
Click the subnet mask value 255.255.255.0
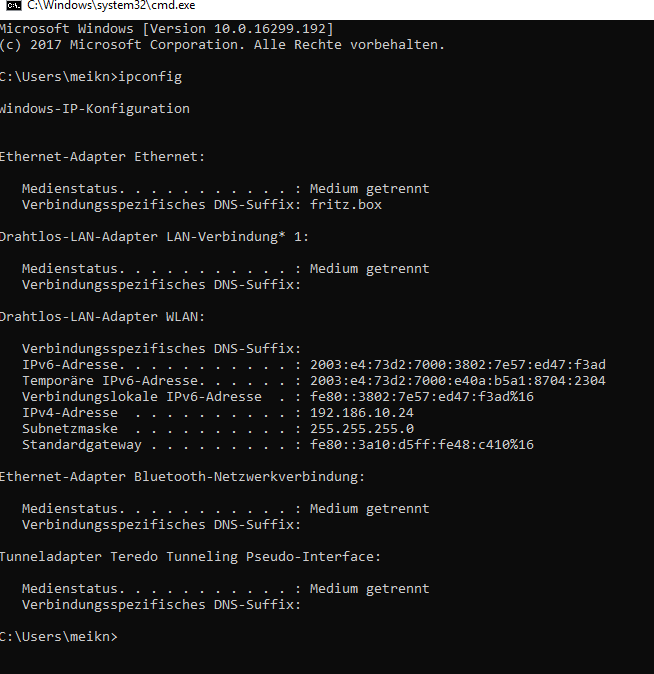click(362, 429)
